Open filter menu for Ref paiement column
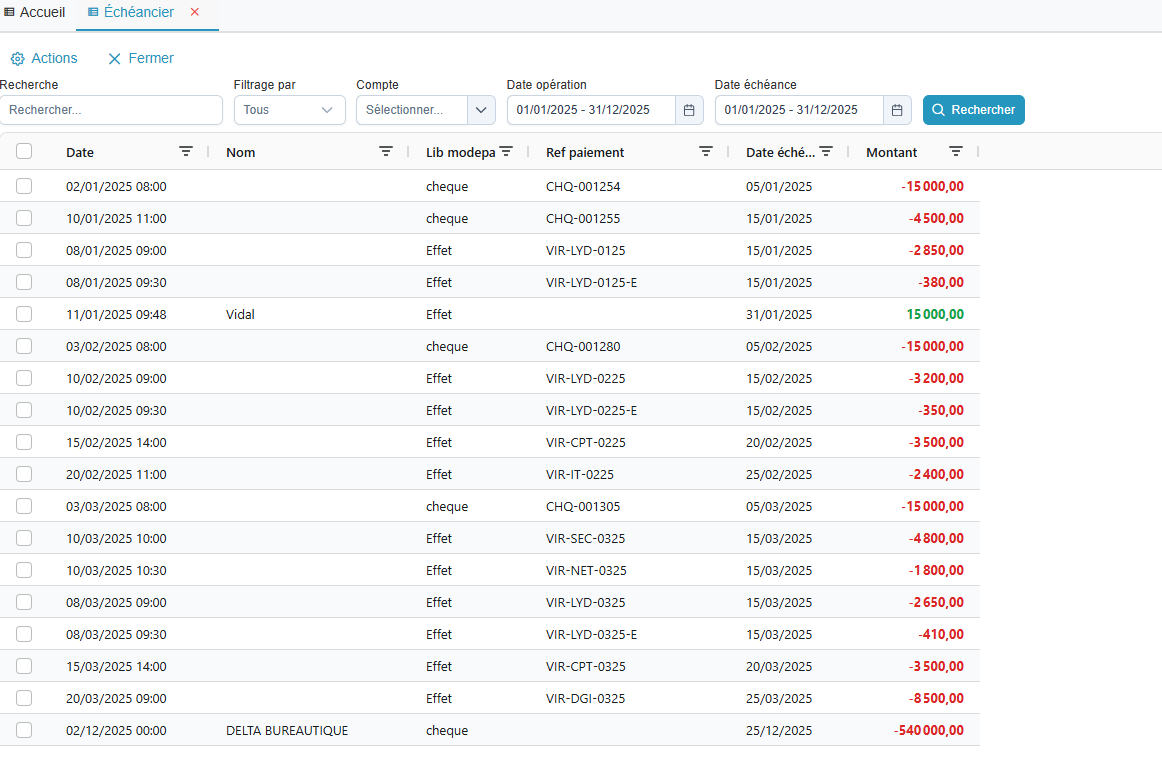Image resolution: width=1162 pixels, height=766 pixels. tap(706, 152)
